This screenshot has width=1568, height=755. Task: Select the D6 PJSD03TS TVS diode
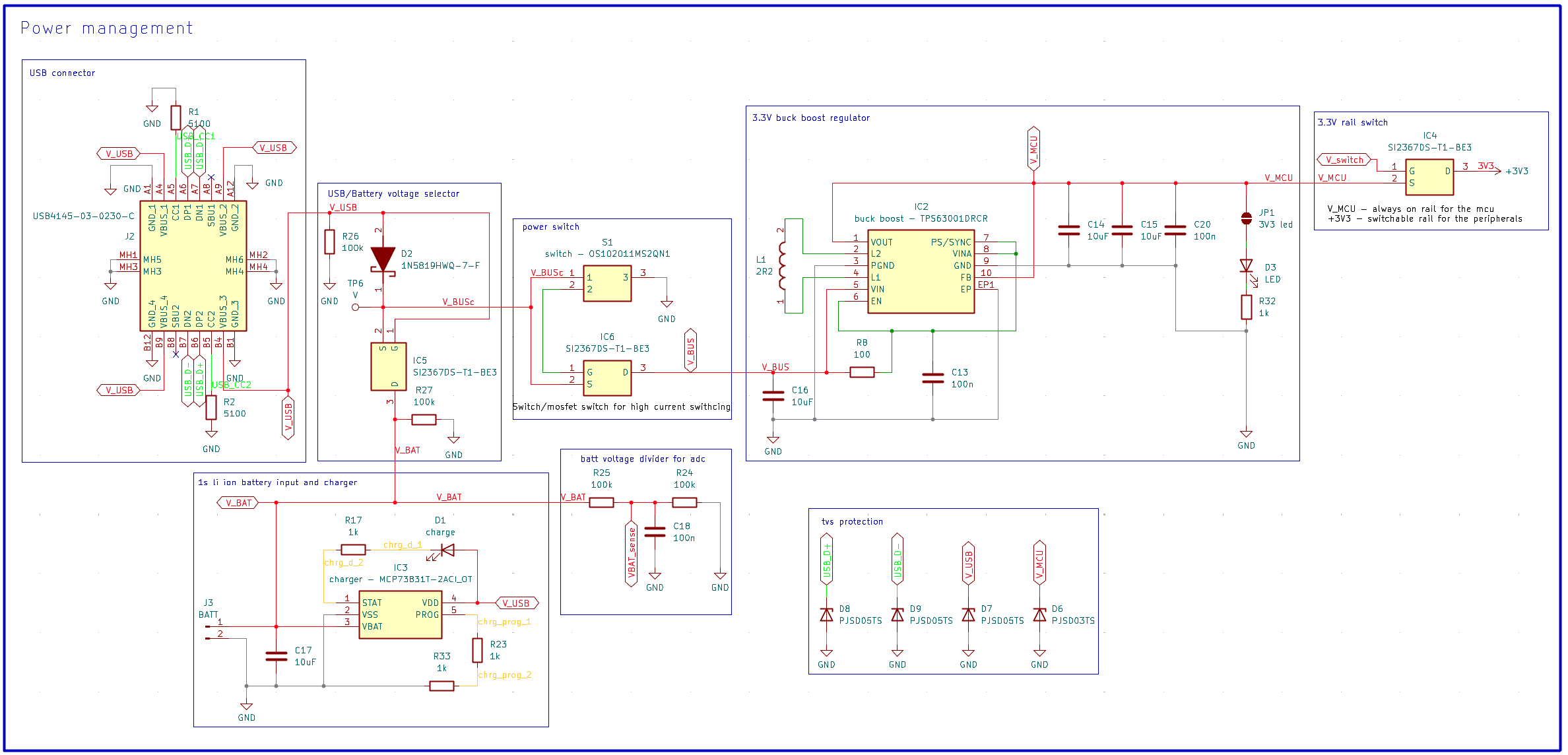tap(1039, 614)
